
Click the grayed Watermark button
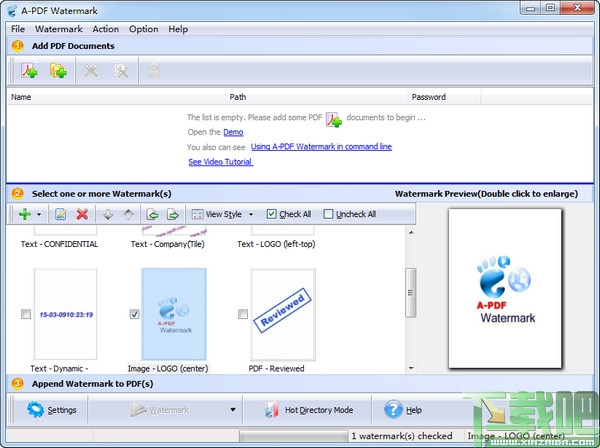coord(159,410)
